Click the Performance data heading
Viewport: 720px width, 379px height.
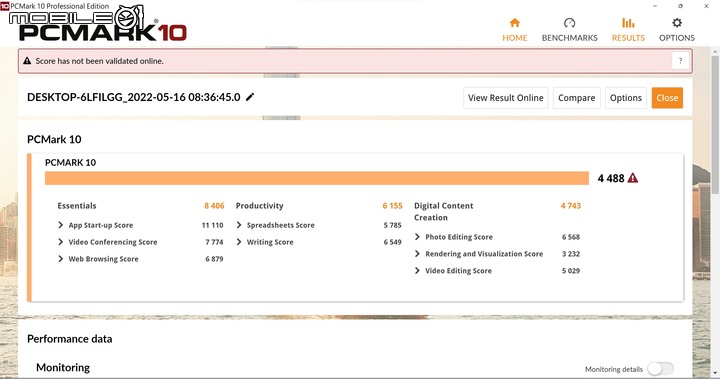click(69, 339)
